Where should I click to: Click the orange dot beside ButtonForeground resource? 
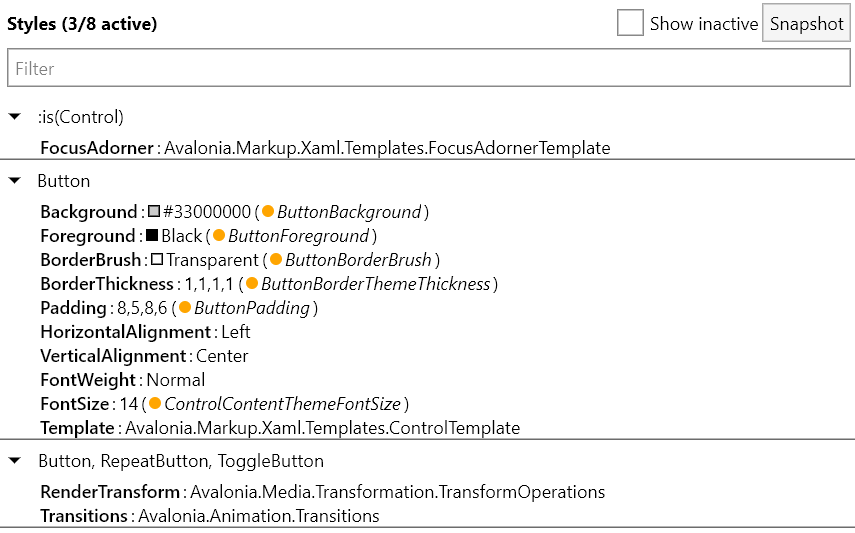click(219, 236)
